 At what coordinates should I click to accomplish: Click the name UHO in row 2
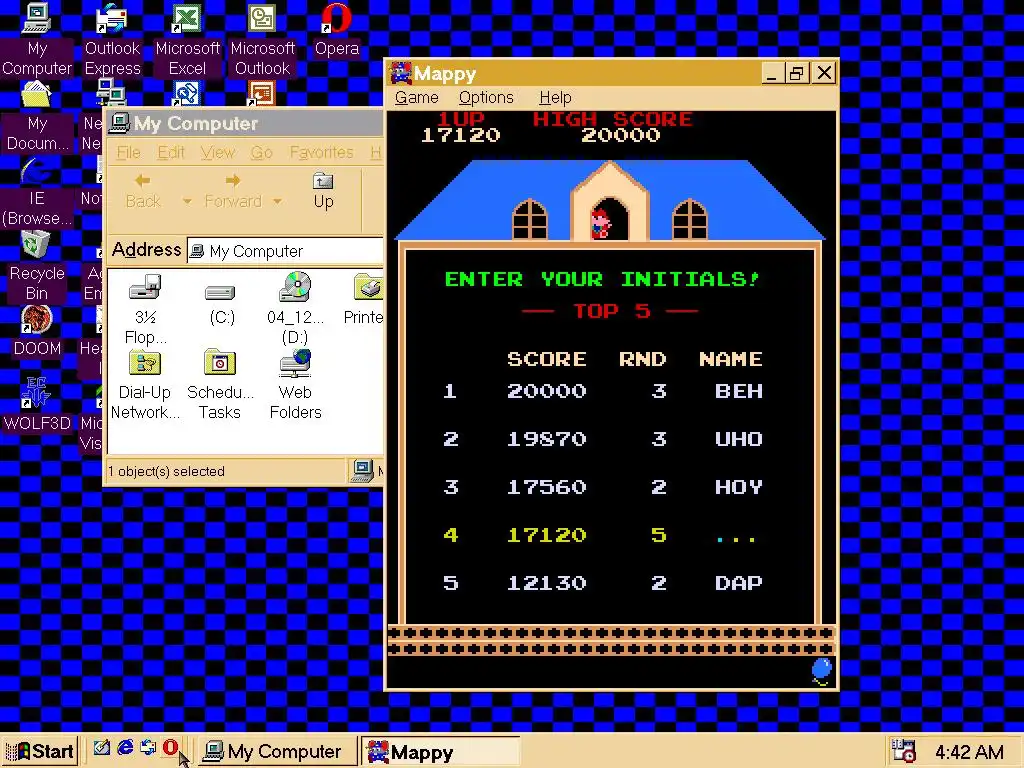coord(739,439)
